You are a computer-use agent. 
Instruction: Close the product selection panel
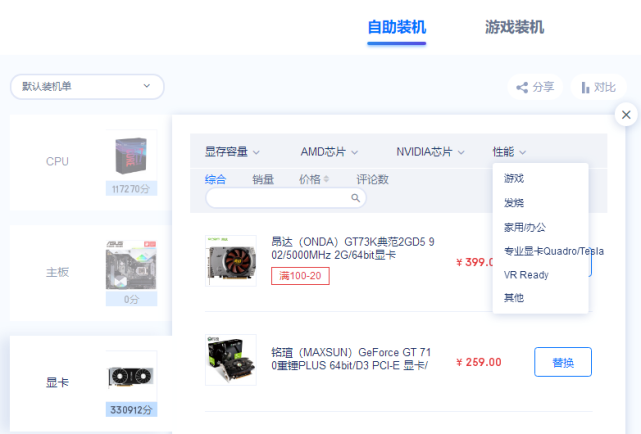[x=626, y=115]
